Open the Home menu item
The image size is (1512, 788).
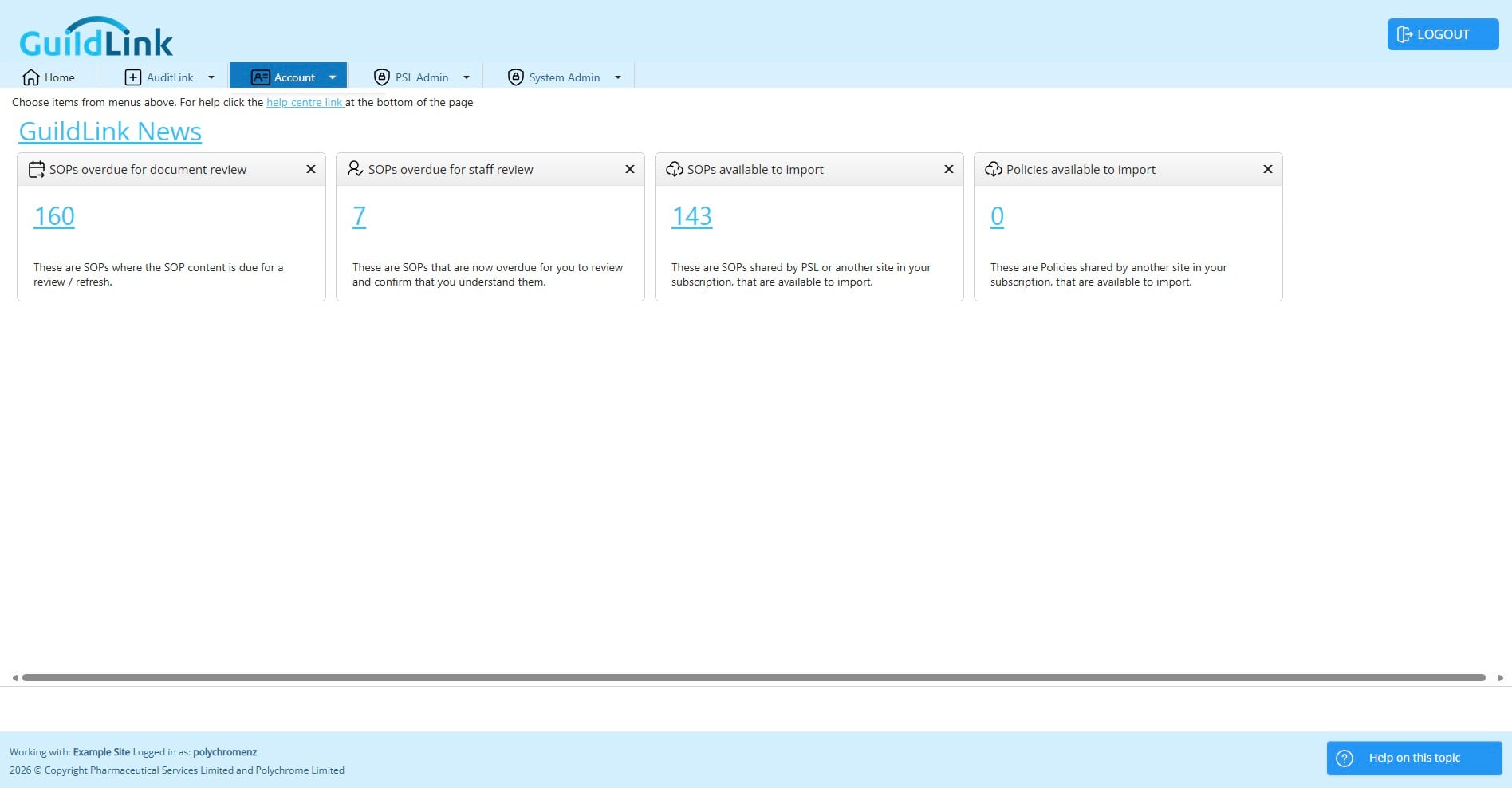tap(49, 77)
